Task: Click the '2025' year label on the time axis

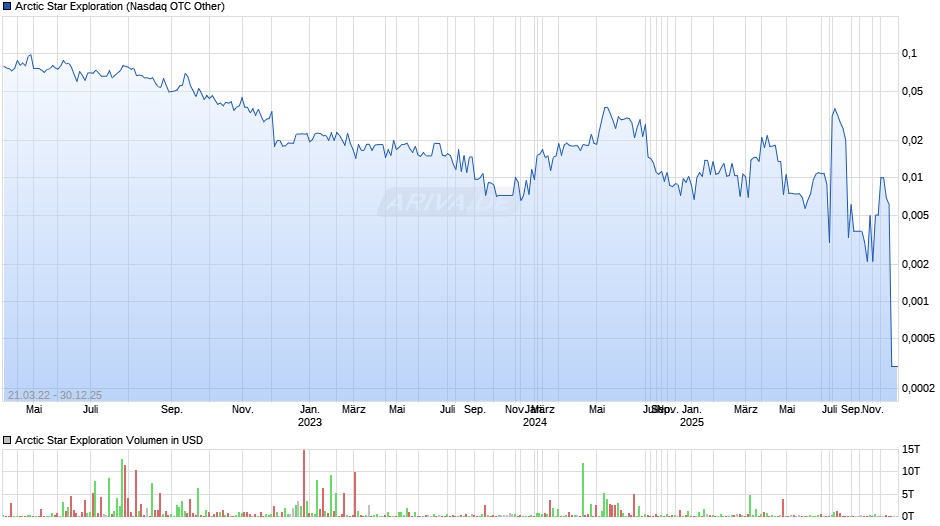Action: coord(692,422)
